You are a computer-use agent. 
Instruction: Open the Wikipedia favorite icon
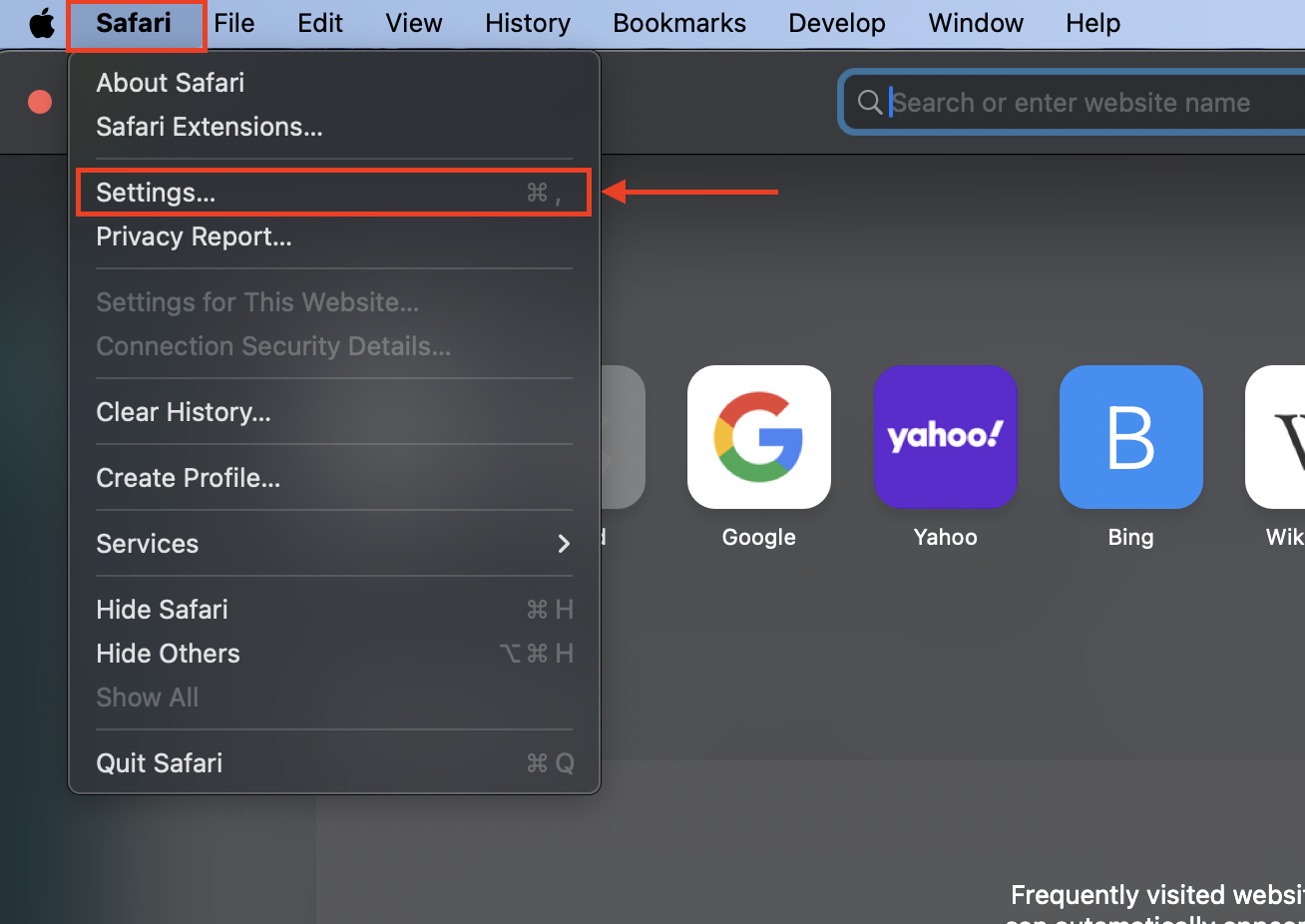1279,437
